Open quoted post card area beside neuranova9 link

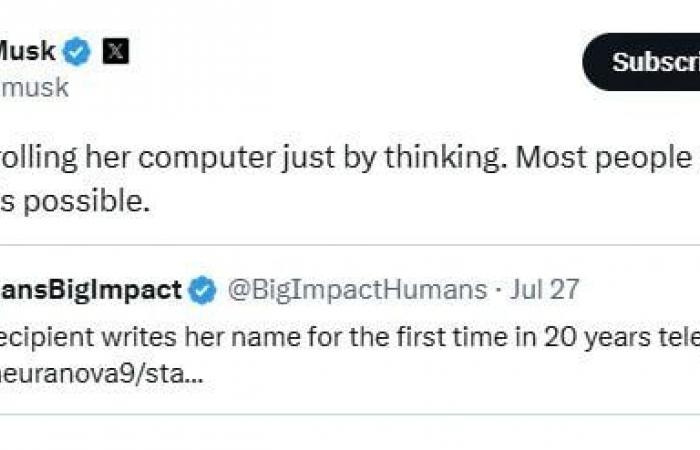(x=446, y=375)
